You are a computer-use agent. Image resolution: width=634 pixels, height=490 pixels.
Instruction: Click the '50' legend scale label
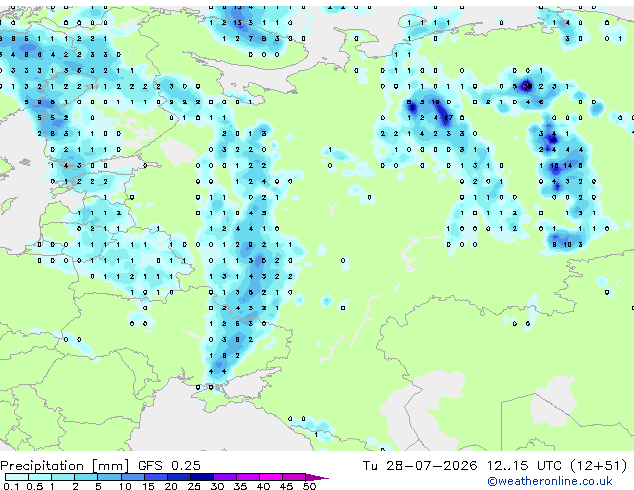click(309, 486)
